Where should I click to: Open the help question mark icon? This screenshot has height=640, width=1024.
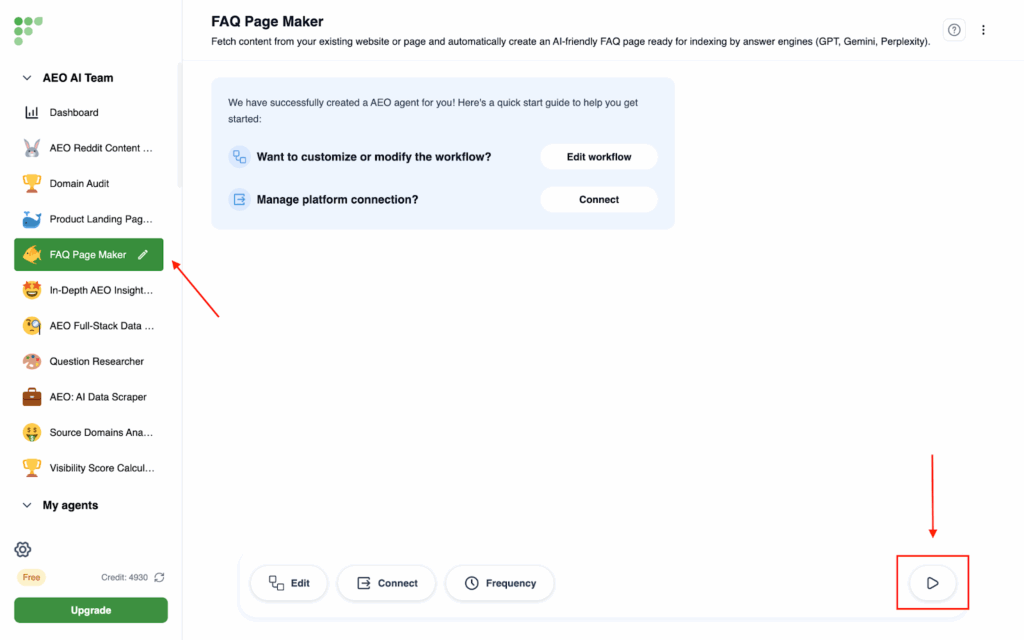coord(954,30)
